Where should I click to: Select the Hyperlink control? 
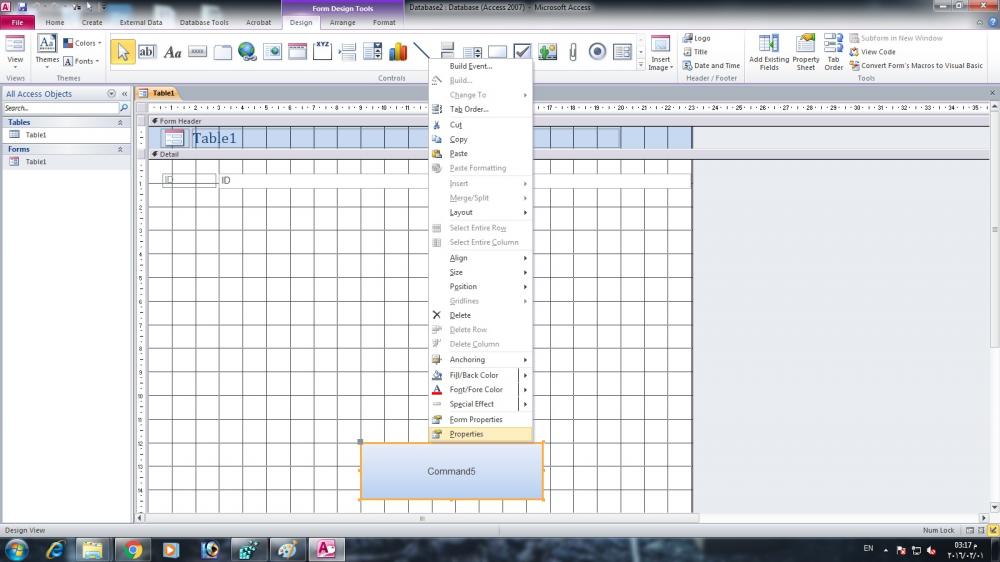click(x=247, y=52)
